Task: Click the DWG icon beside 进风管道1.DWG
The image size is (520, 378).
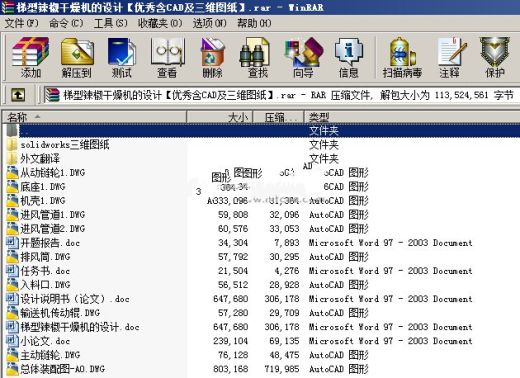Action: (x=12, y=215)
